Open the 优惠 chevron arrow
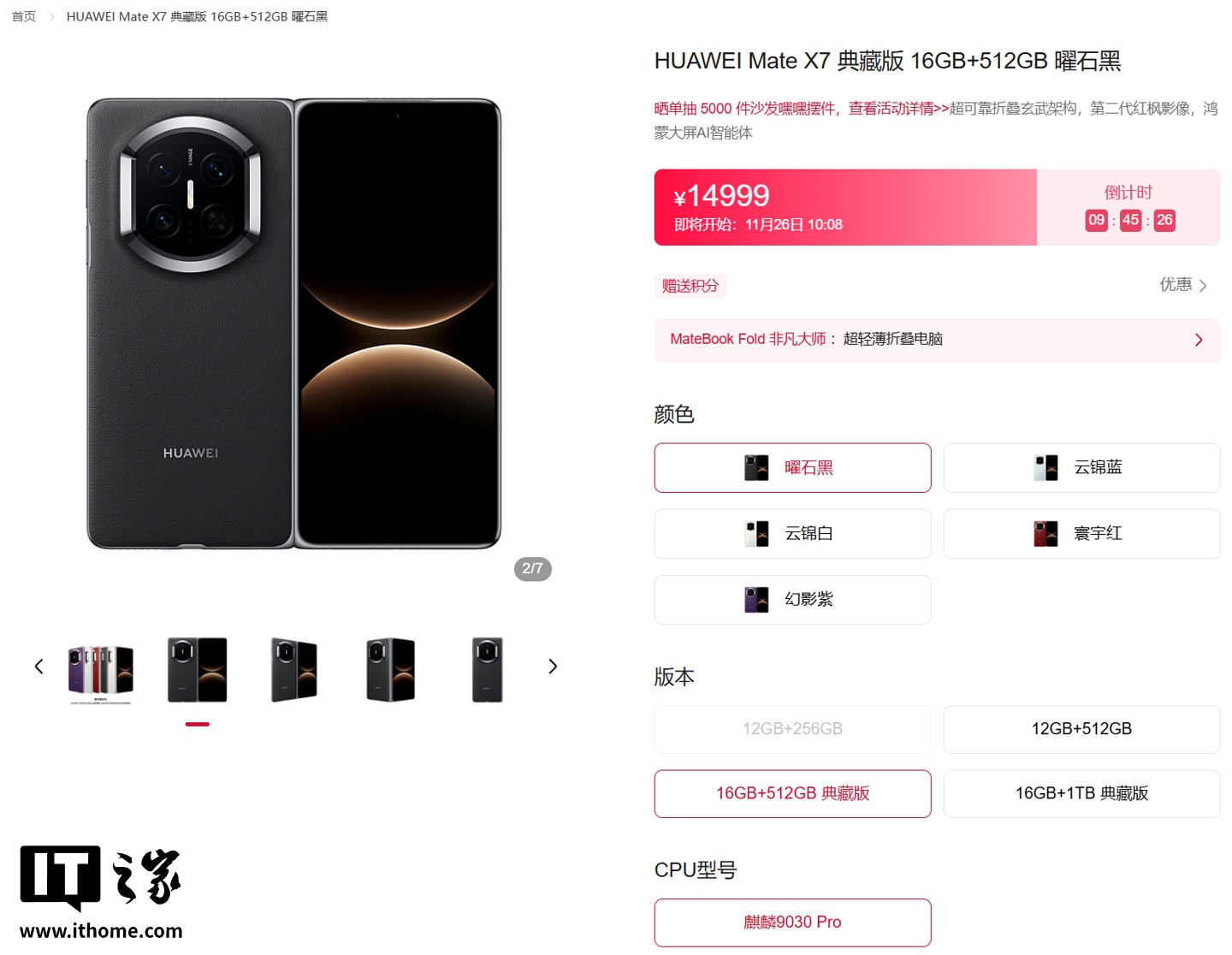Viewport: 1232px width, 955px height. click(1203, 286)
